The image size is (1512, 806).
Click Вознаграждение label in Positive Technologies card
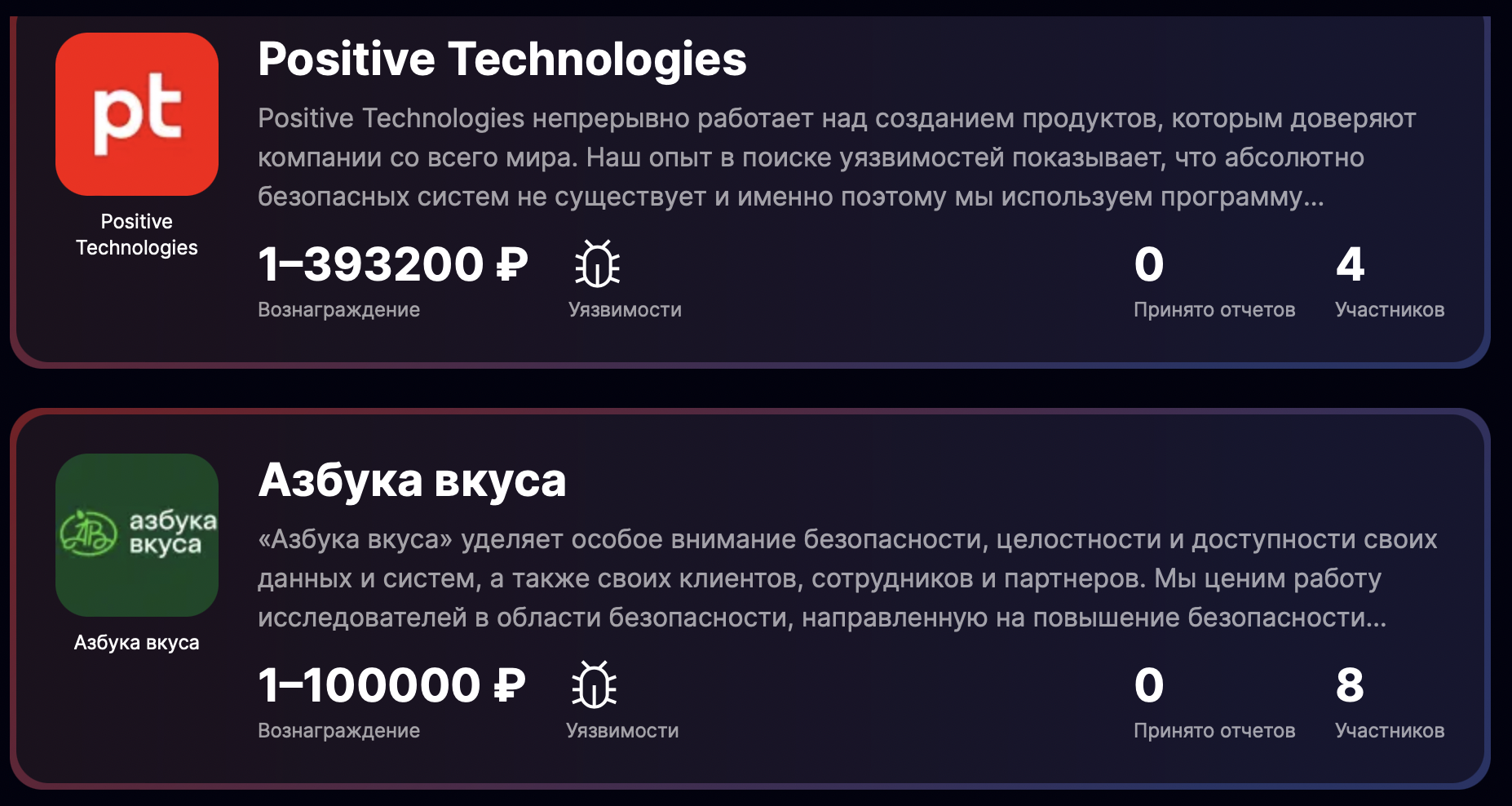(x=338, y=310)
